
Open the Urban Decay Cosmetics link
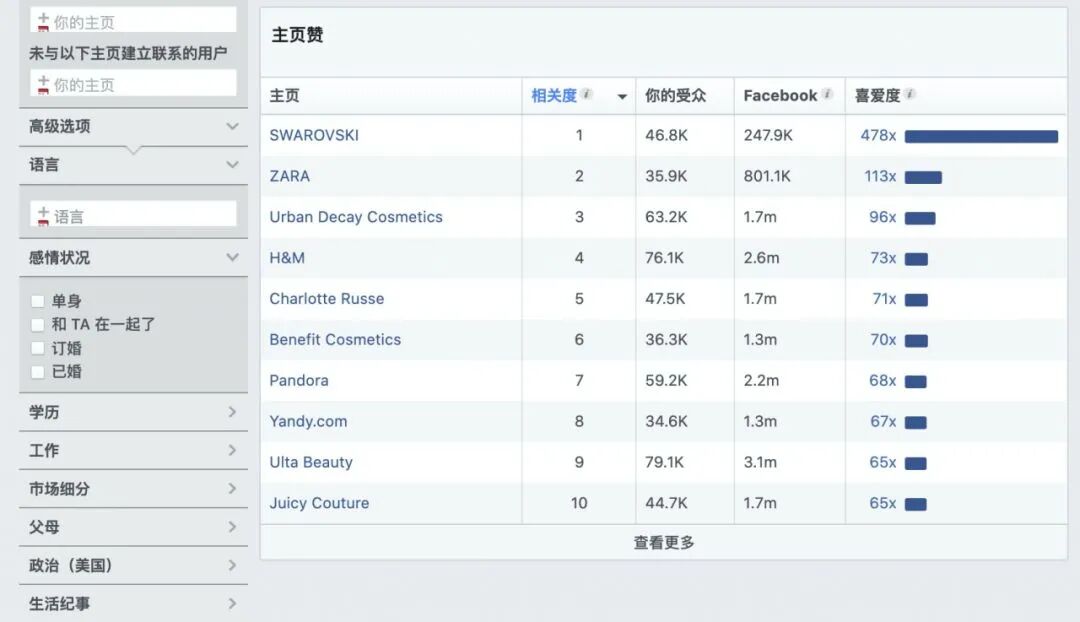[356, 217]
